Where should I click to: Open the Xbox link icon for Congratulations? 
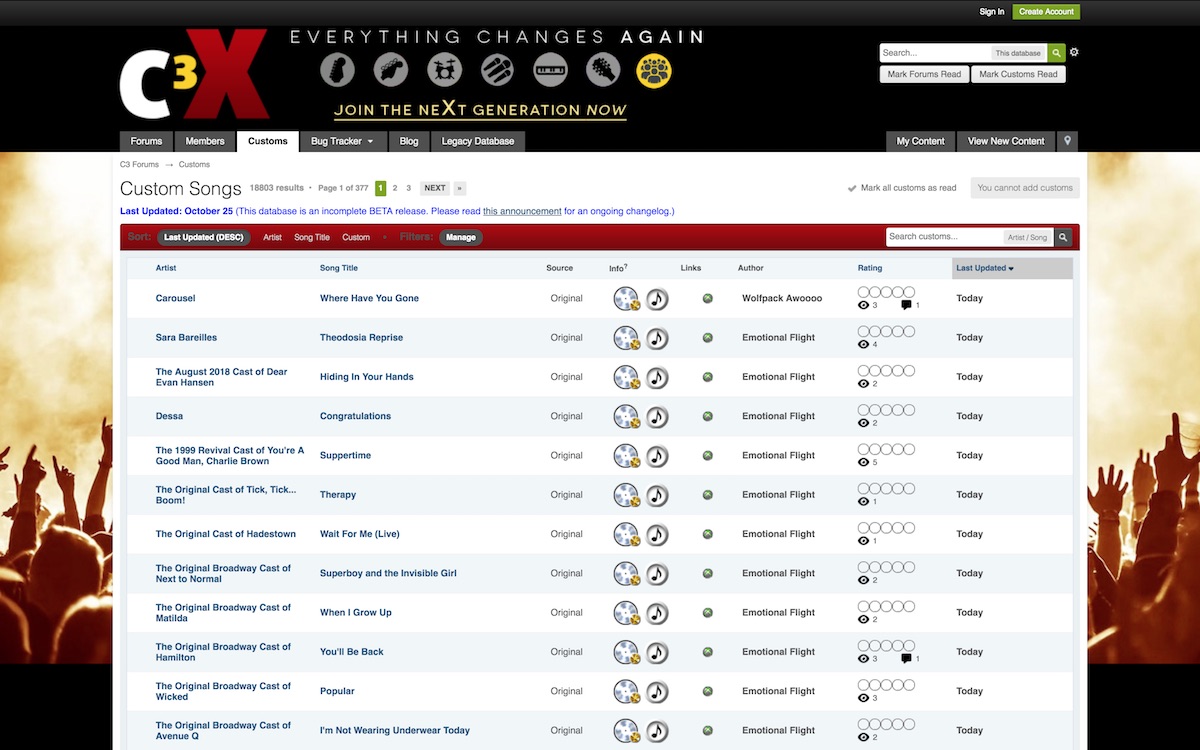coord(708,416)
